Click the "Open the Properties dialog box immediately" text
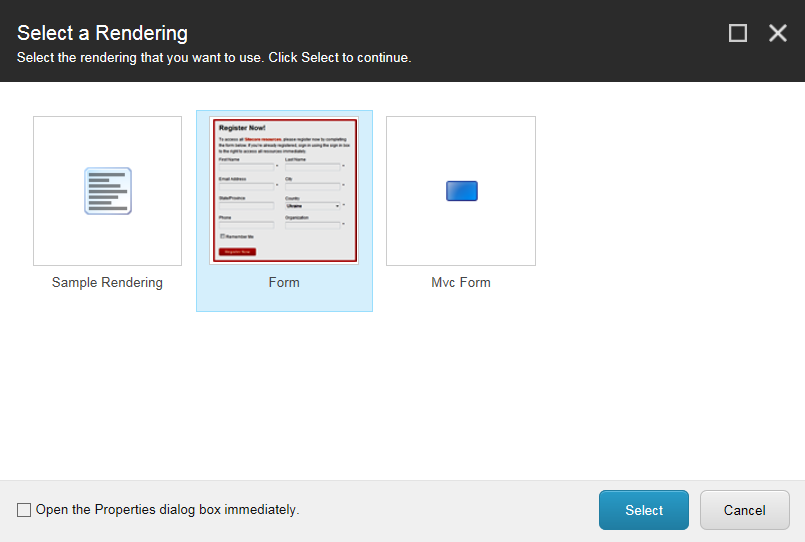The width and height of the screenshot is (805, 542). (x=167, y=510)
